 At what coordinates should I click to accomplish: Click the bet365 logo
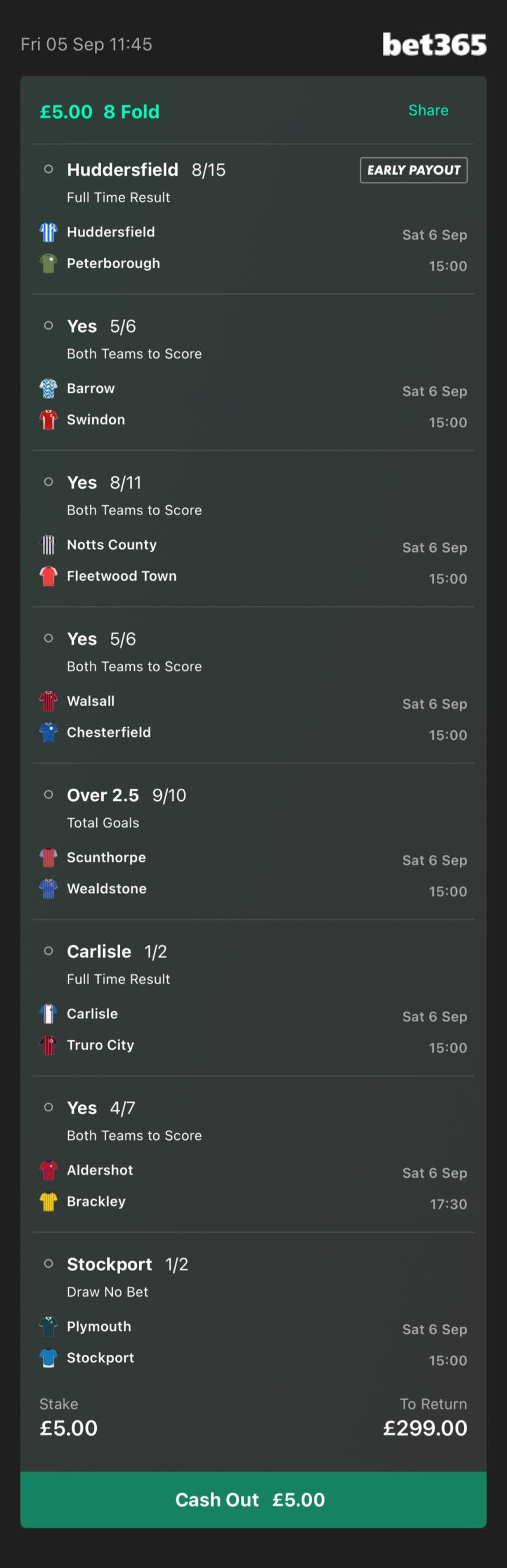(434, 45)
